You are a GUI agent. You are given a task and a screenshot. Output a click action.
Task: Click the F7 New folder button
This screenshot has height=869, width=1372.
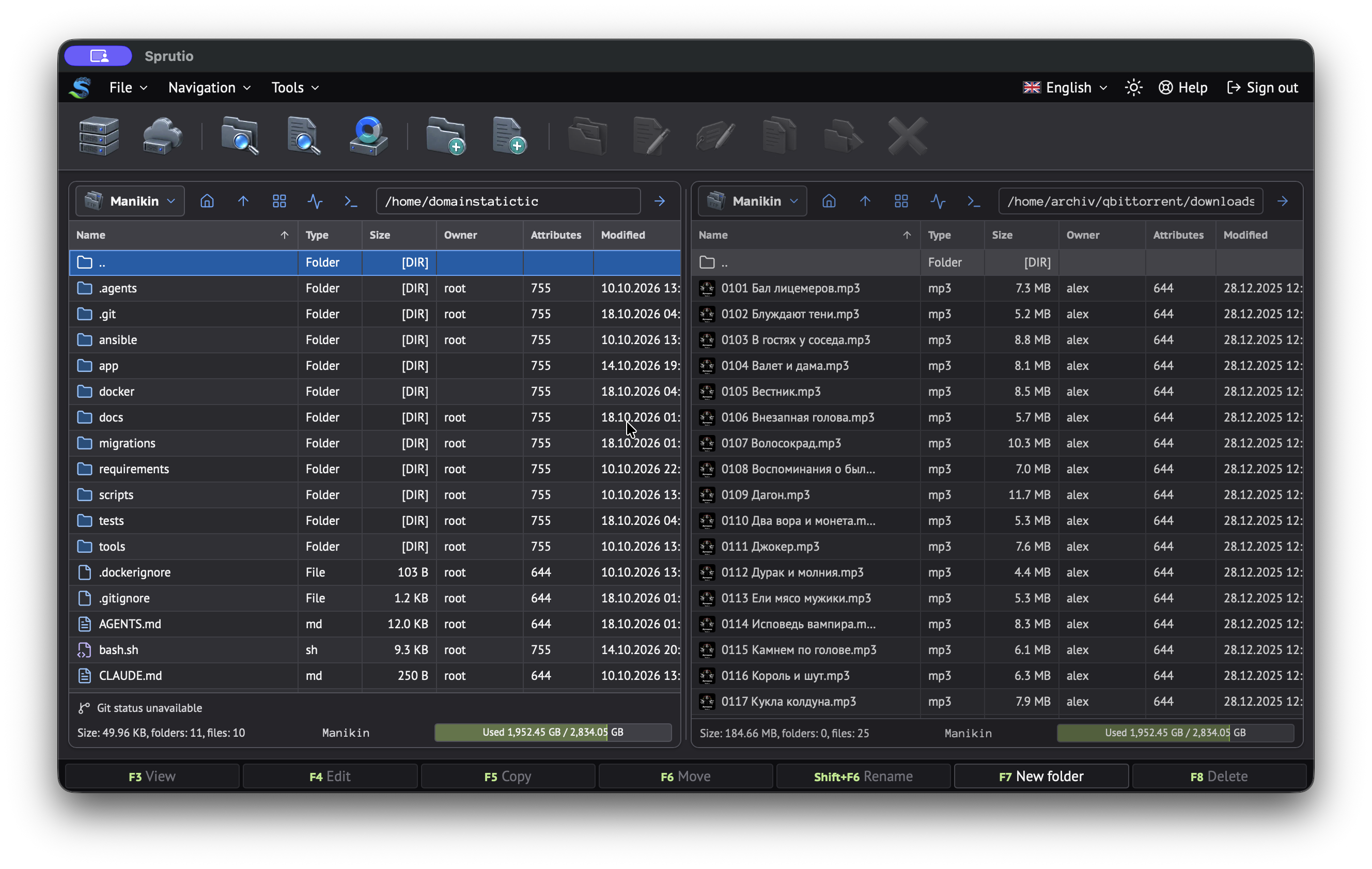tap(1041, 776)
